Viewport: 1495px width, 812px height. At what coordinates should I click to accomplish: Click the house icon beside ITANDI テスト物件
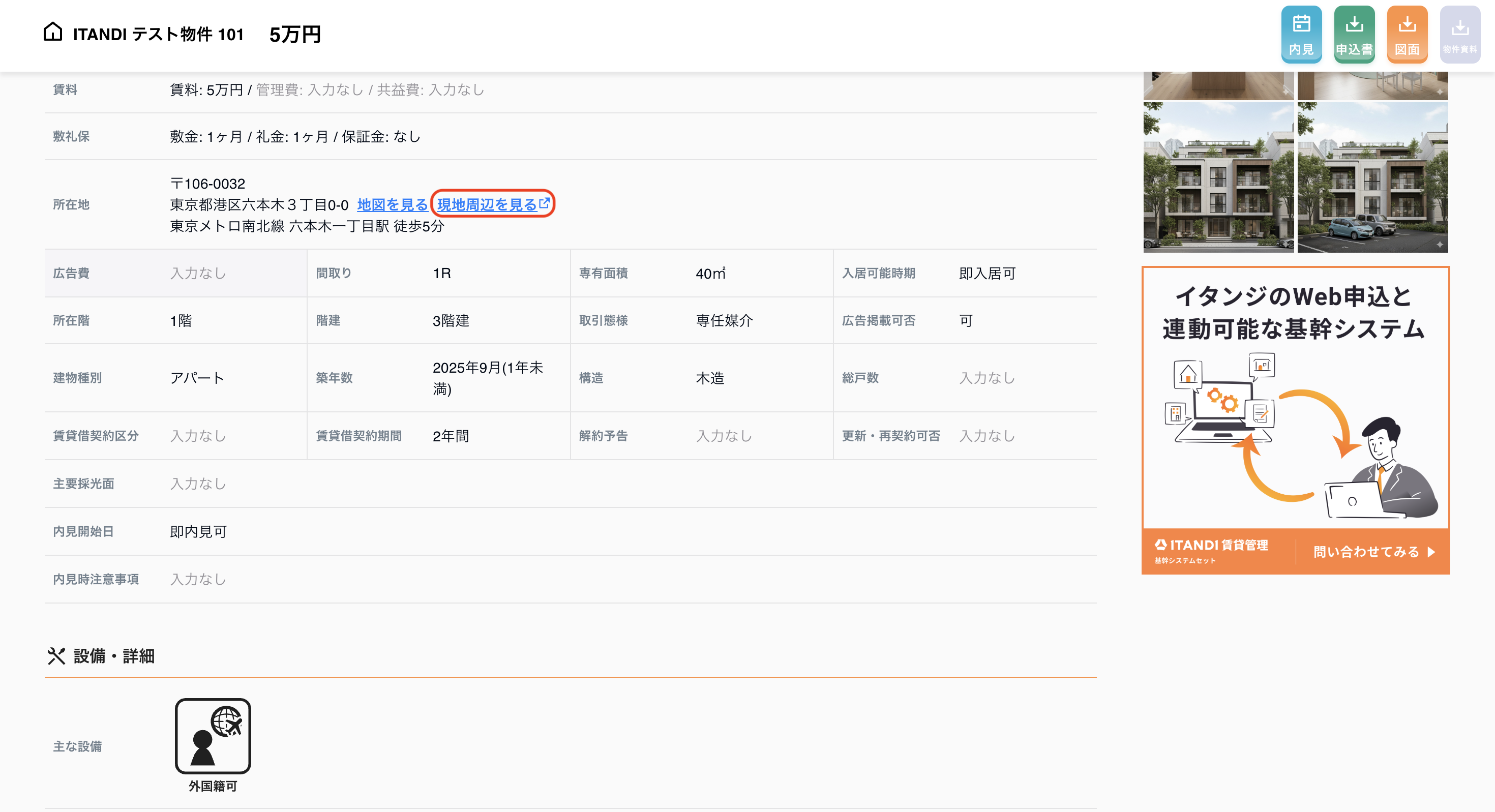coord(53,32)
